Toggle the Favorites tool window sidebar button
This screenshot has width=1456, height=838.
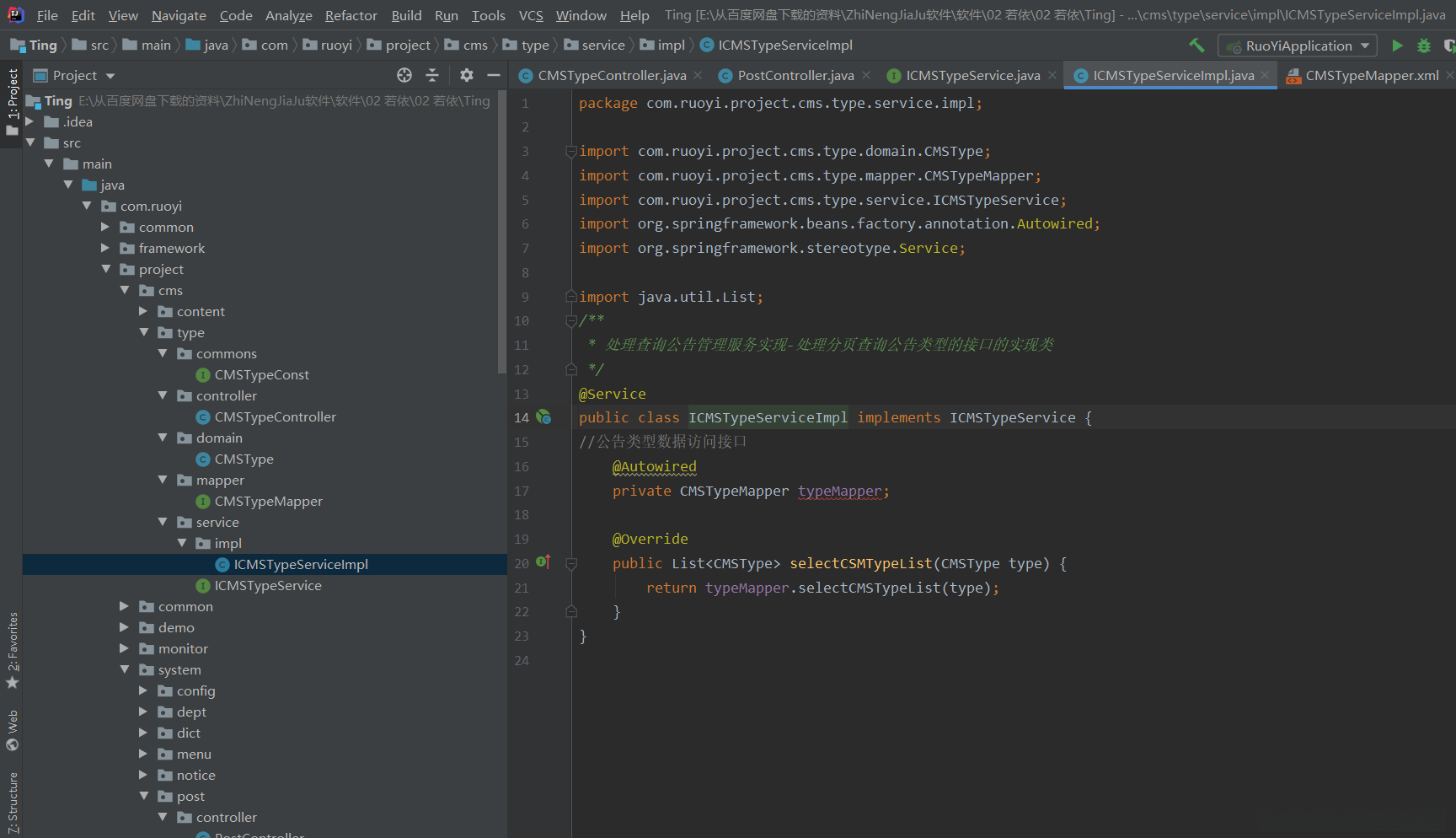click(x=13, y=649)
